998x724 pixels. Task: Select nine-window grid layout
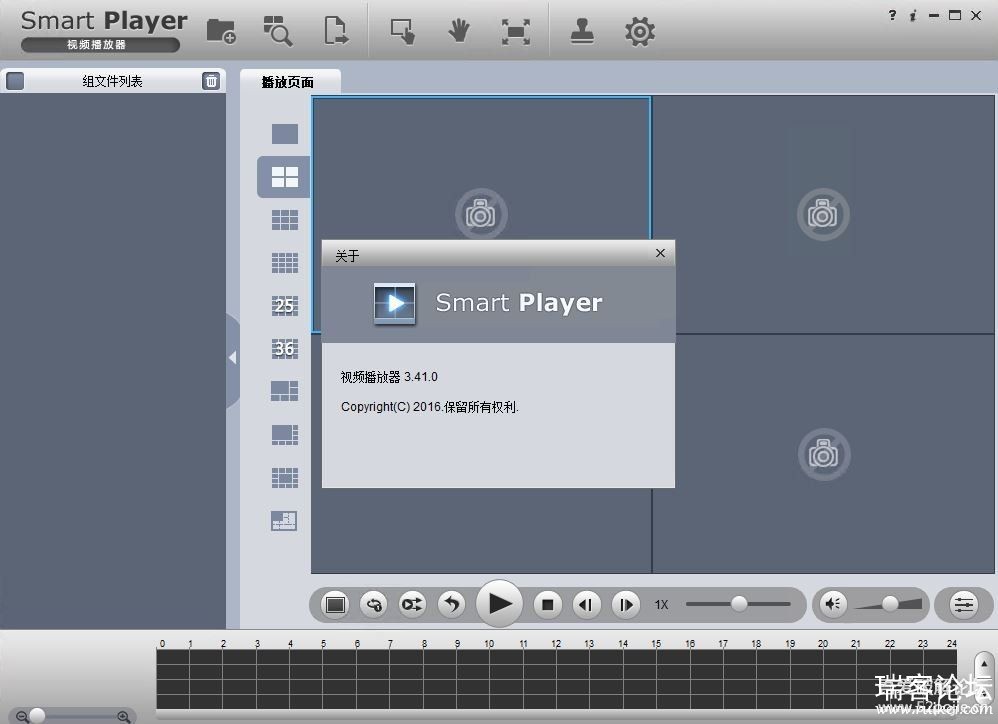point(285,220)
